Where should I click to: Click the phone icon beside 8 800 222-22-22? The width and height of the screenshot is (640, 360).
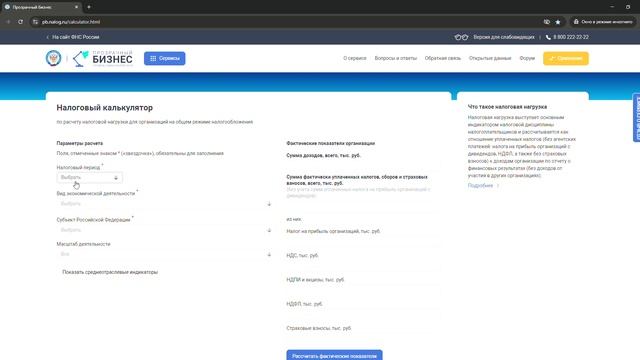pyautogui.click(x=548, y=37)
